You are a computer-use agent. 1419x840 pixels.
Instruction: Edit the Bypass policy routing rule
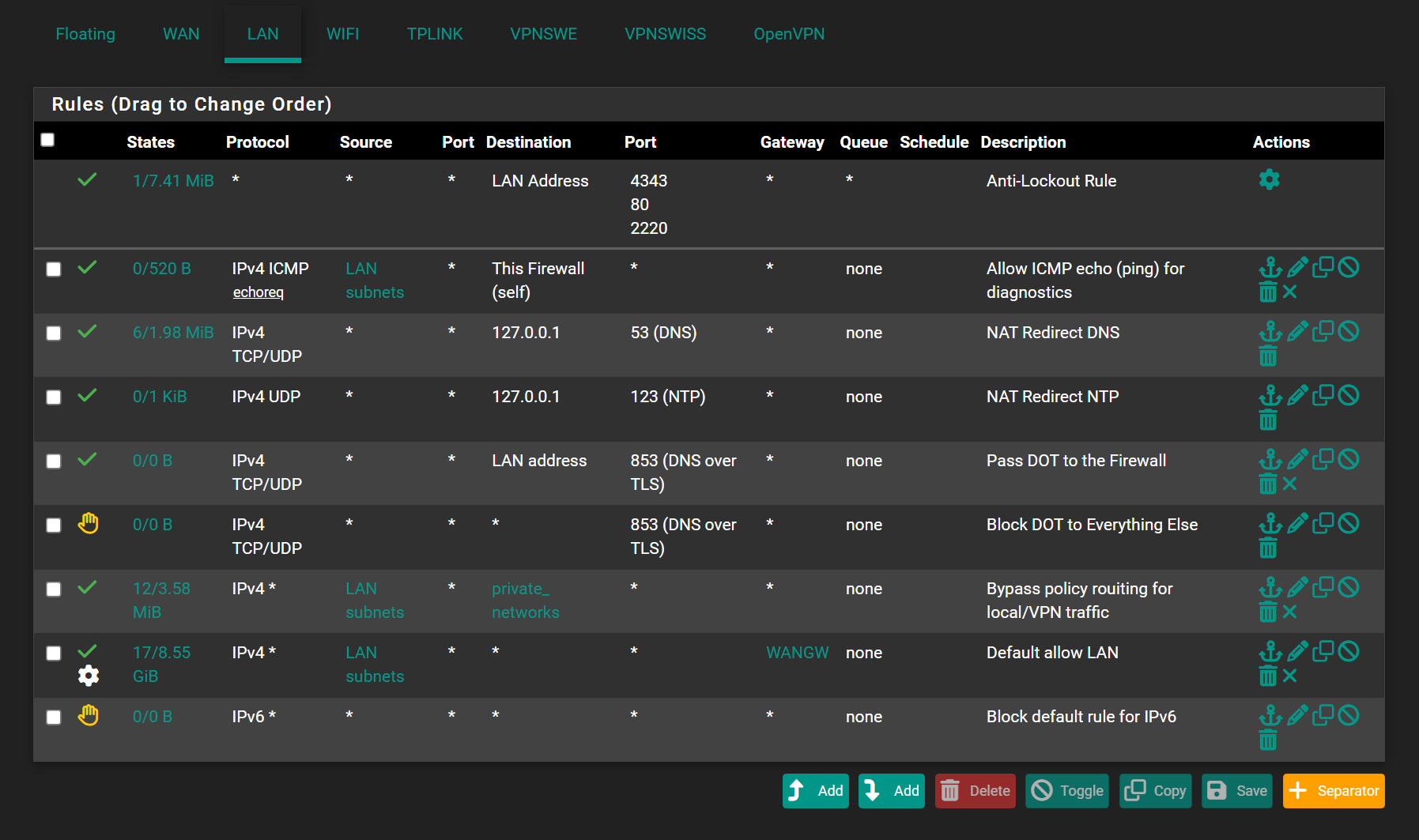coord(1297,587)
